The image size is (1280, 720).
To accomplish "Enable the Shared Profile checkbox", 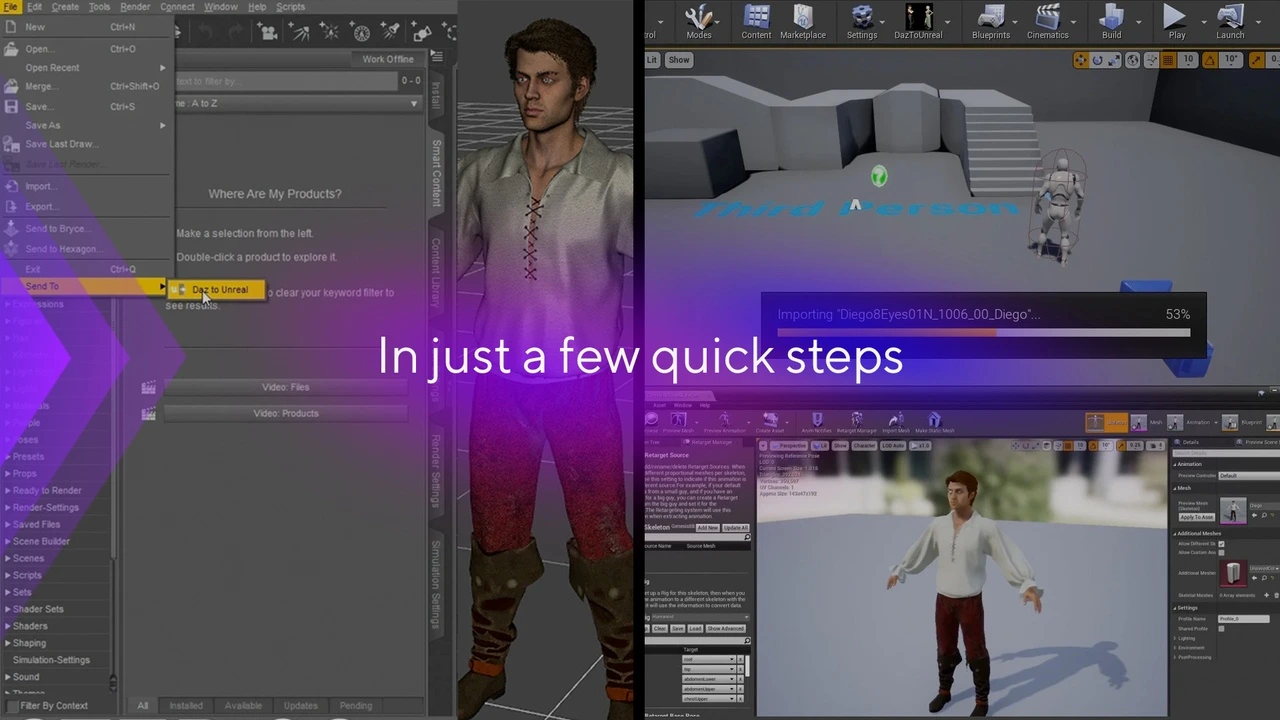I will 1221,628.
